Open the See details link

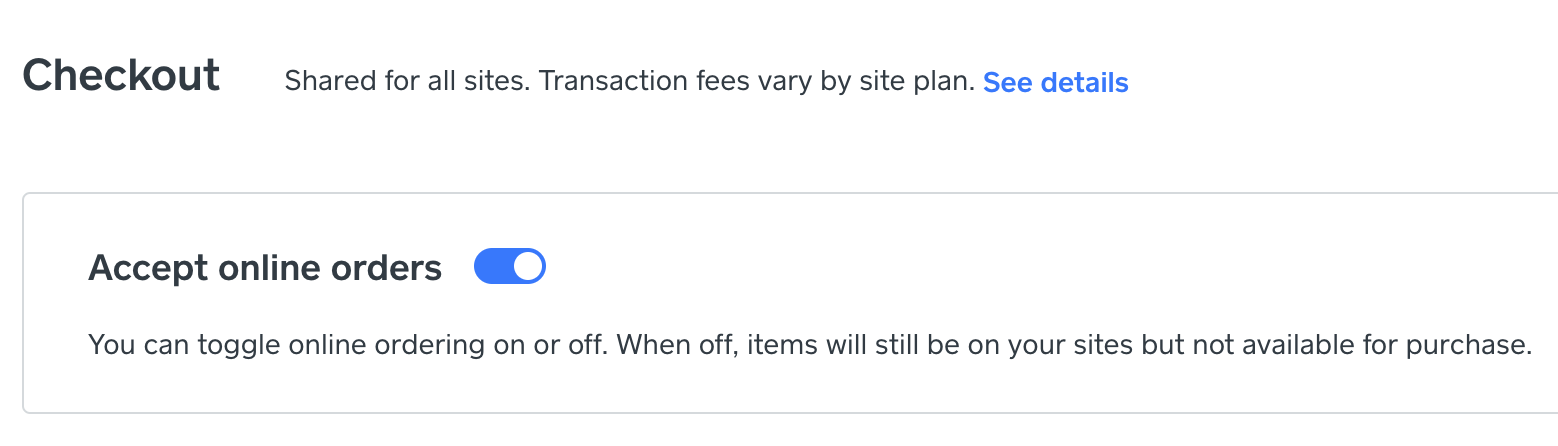click(x=1055, y=82)
